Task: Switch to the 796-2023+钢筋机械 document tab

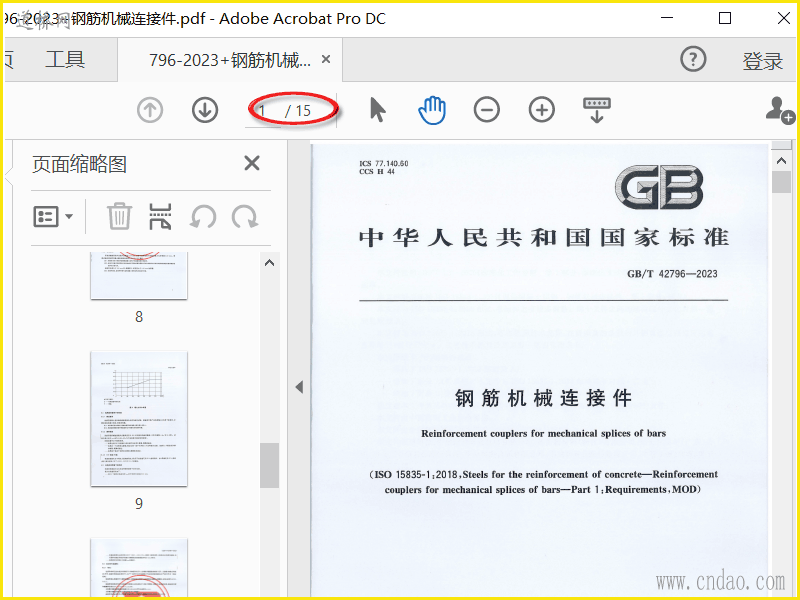Action: click(230, 60)
